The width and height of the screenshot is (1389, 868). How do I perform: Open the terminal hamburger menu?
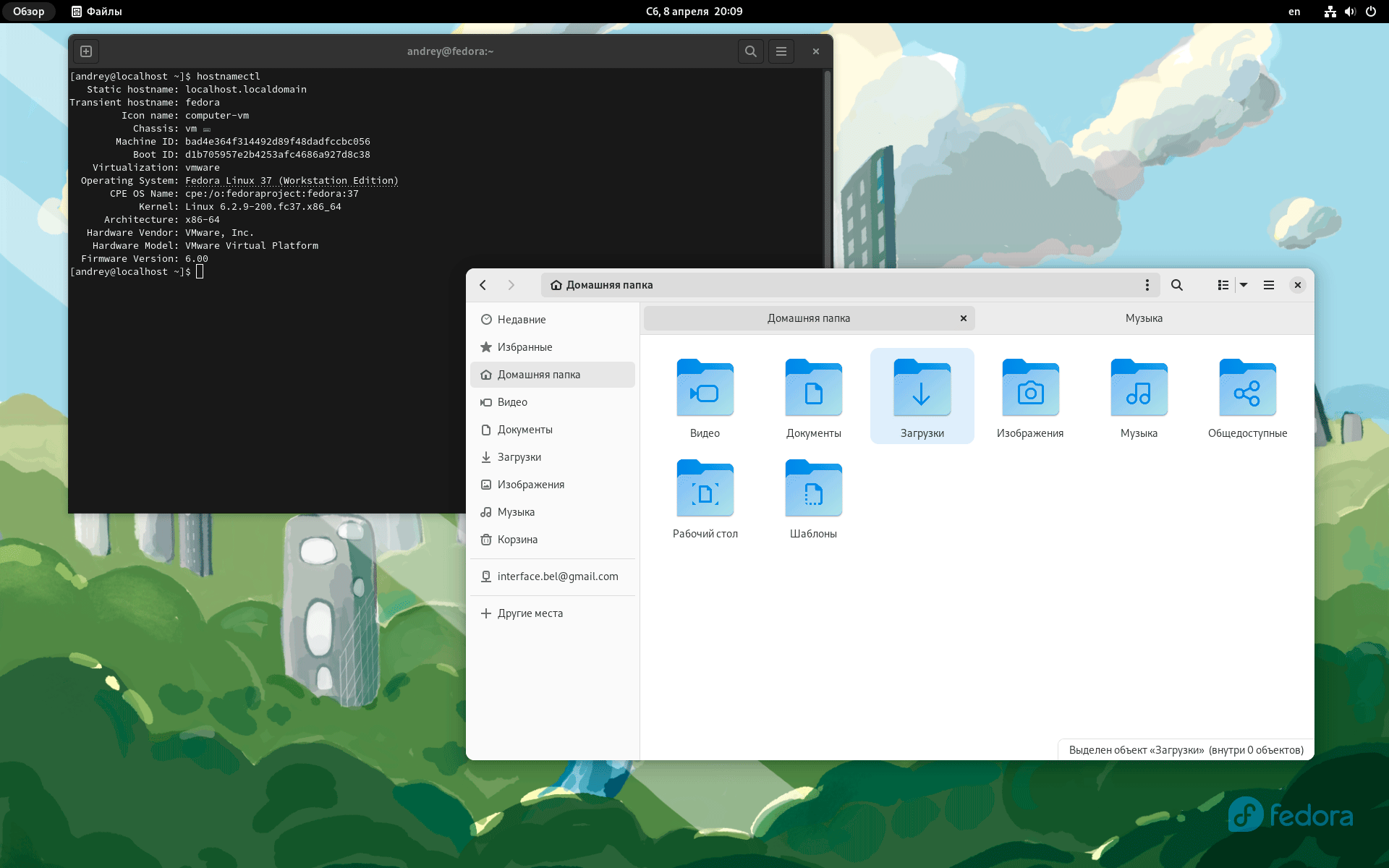[781, 51]
